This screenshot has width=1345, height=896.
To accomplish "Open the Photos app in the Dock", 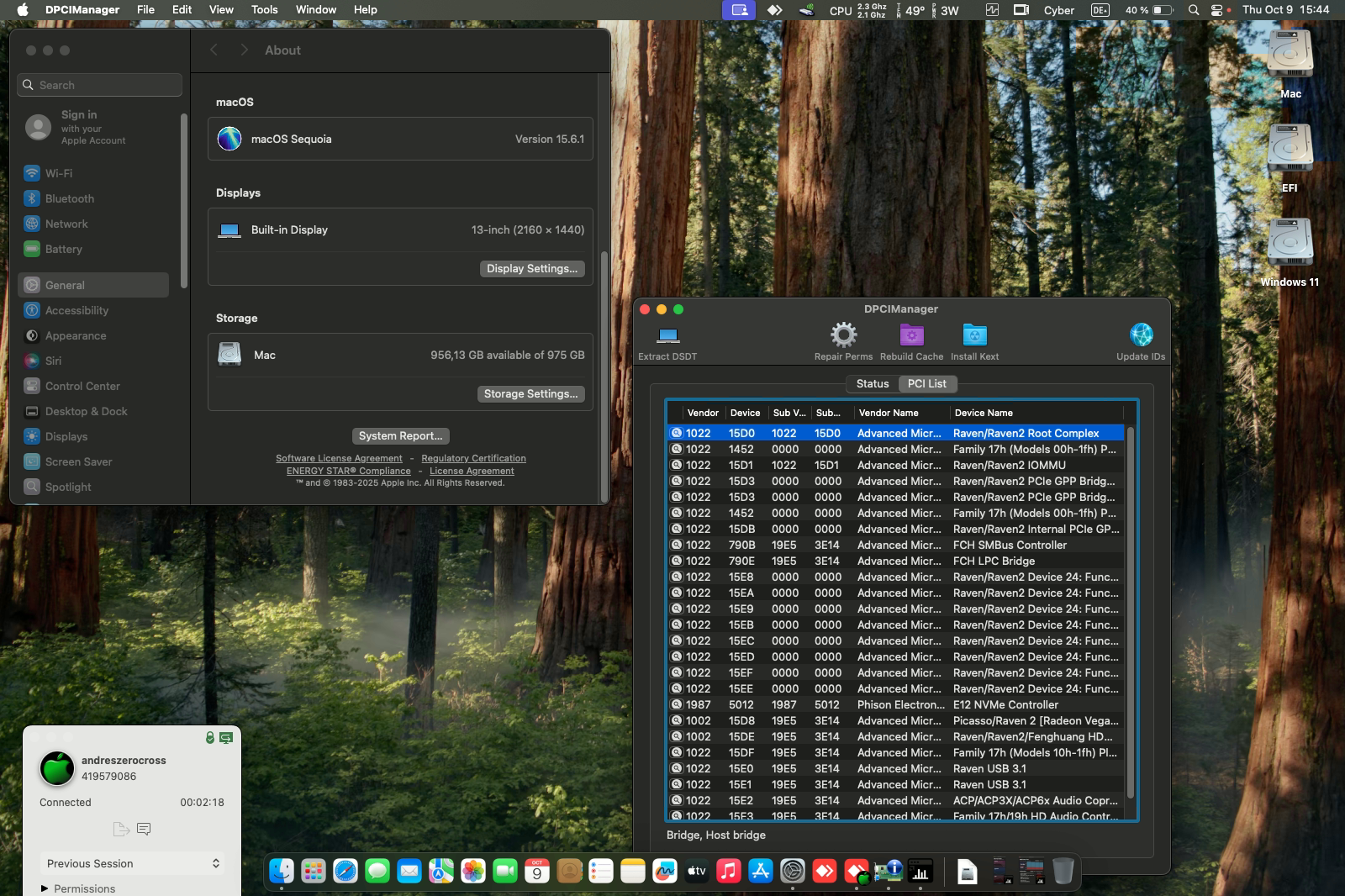I will [x=473, y=872].
